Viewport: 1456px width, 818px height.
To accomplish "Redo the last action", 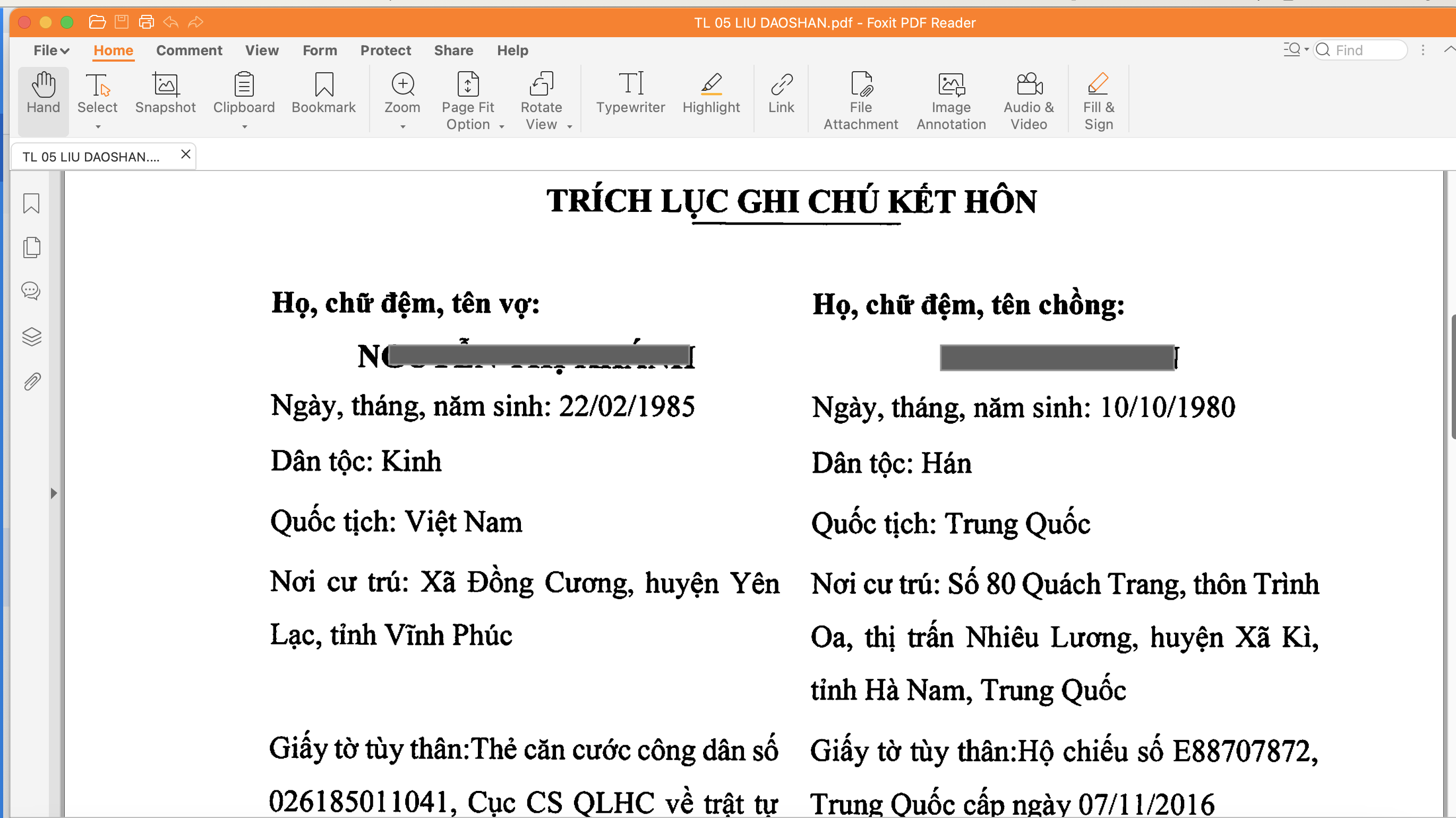I will (195, 22).
